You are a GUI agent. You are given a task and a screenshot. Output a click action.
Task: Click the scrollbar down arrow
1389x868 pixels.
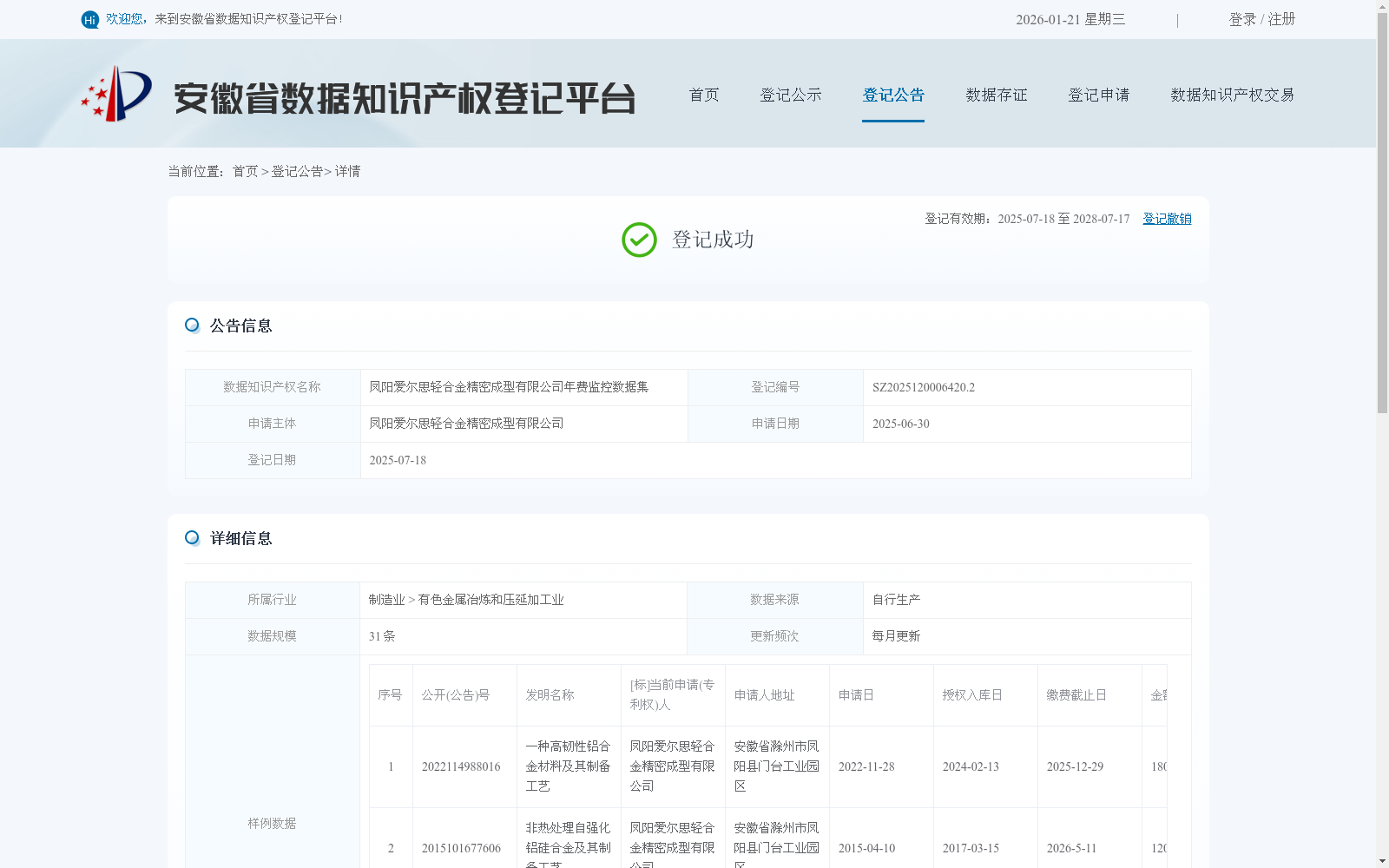click(x=1382, y=862)
